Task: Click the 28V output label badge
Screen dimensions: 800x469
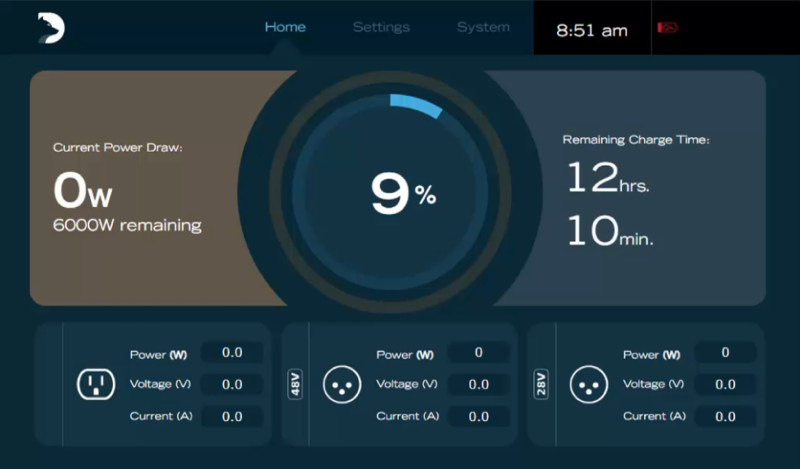Action: click(542, 384)
